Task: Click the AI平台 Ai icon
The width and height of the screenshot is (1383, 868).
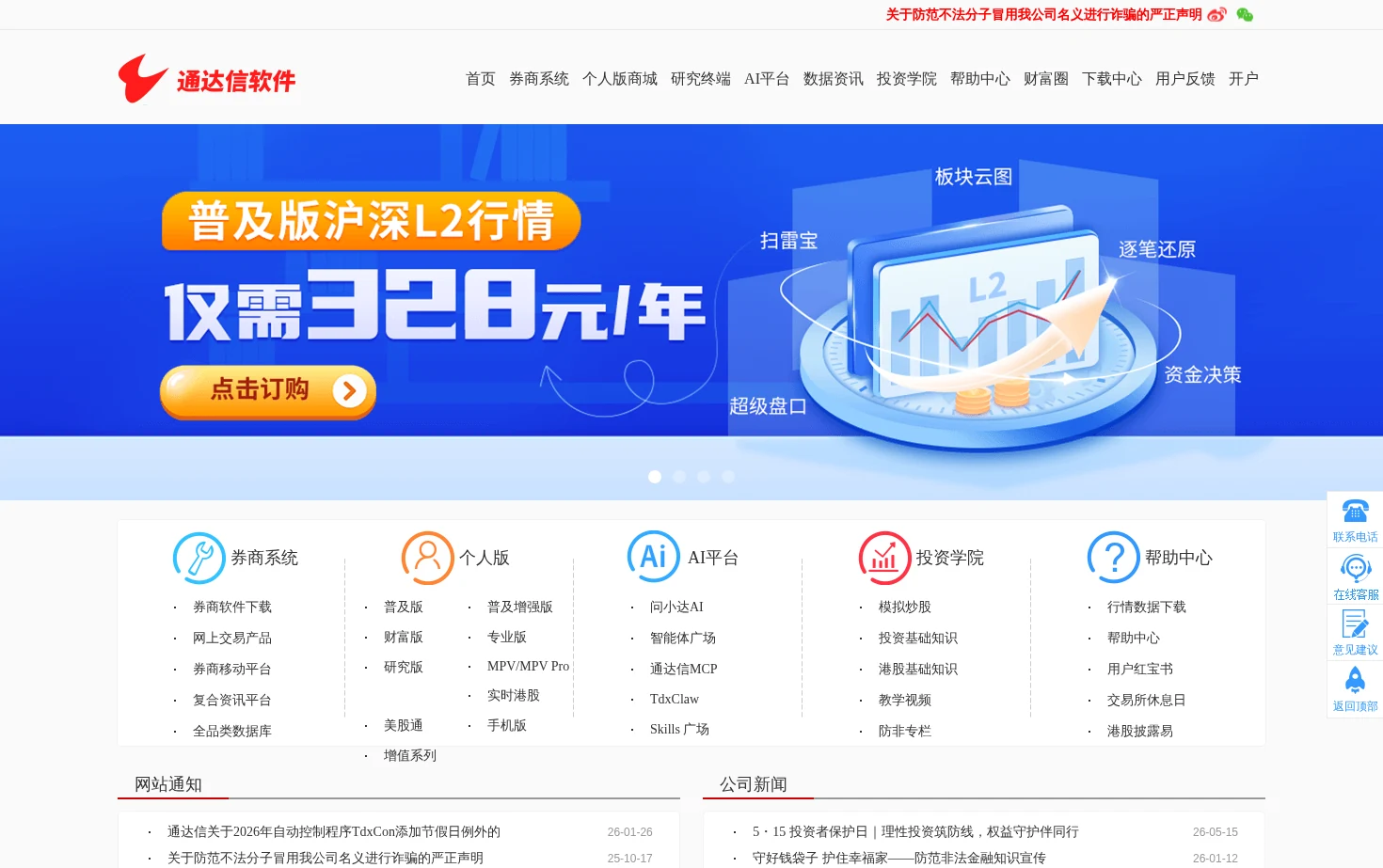Action: tap(653, 557)
